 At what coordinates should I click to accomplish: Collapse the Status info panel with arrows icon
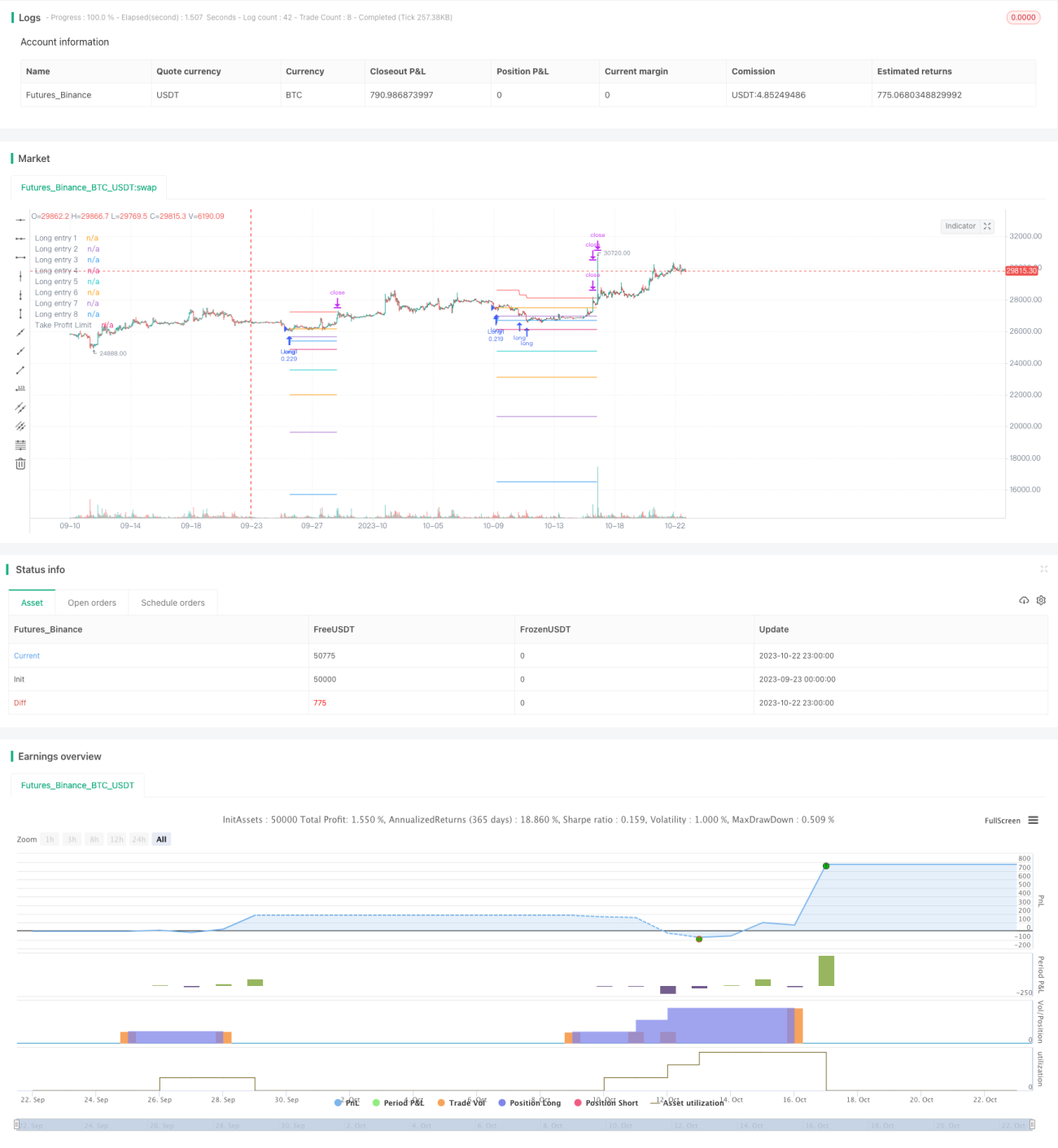1043,569
